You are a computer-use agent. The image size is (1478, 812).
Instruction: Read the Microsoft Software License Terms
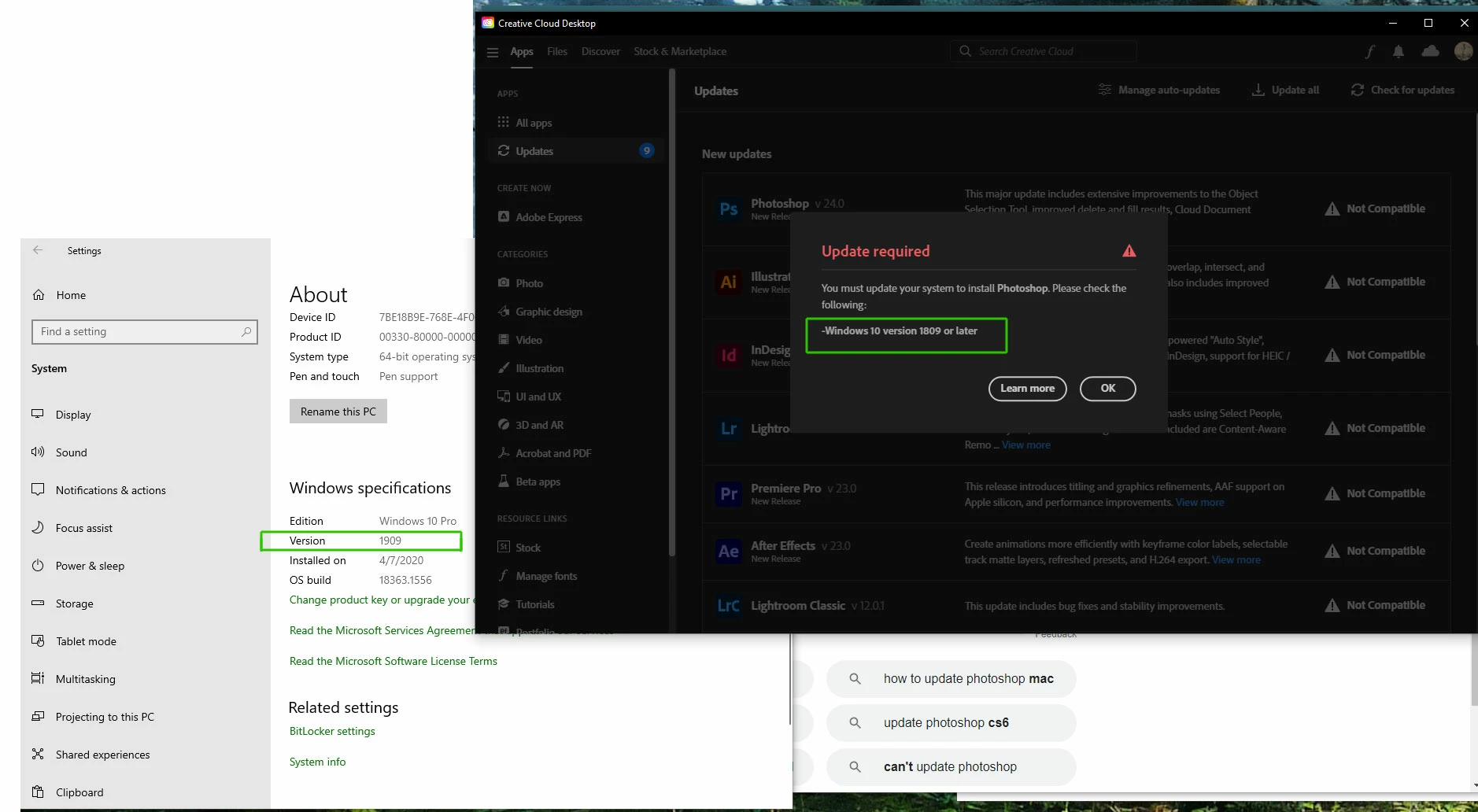click(394, 661)
